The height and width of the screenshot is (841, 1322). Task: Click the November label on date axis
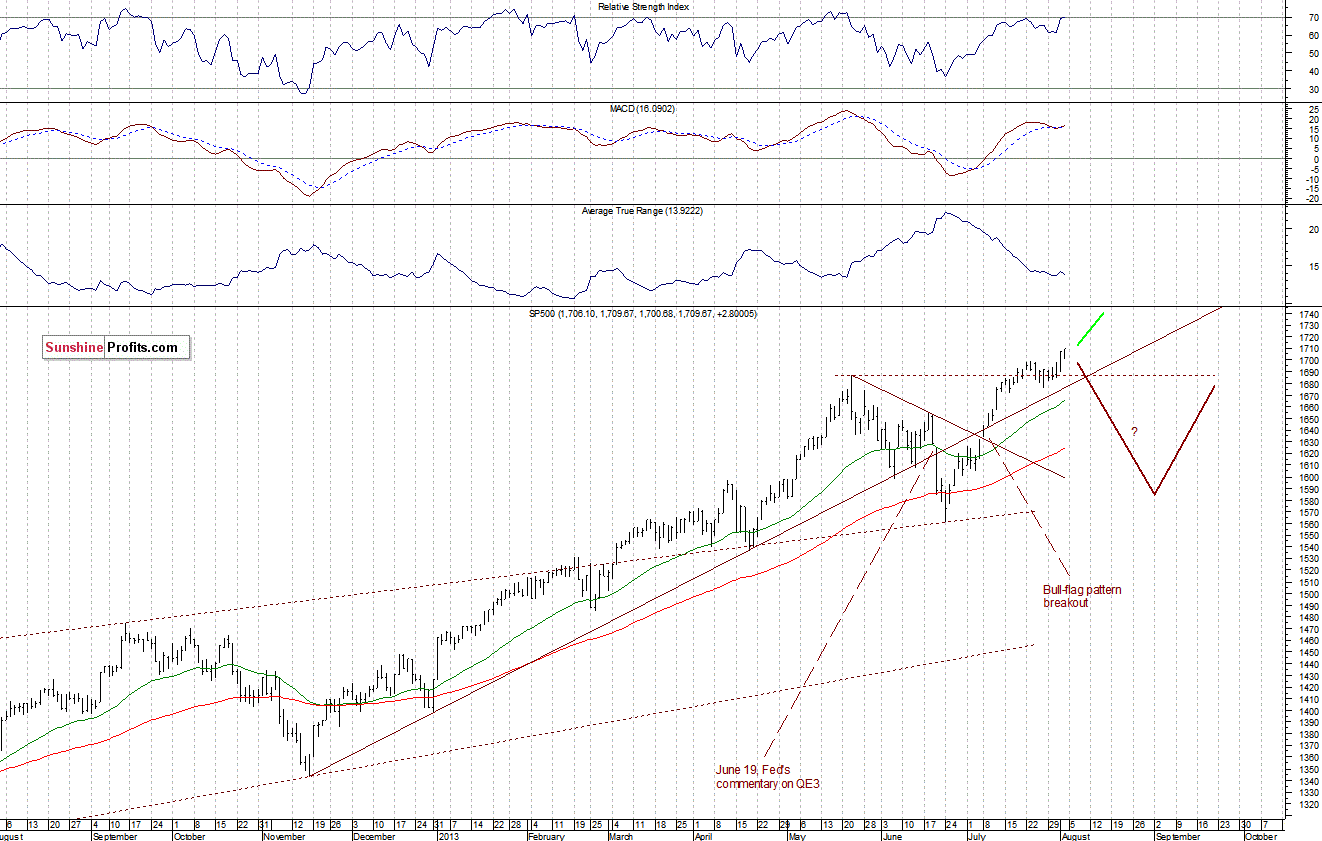(285, 835)
